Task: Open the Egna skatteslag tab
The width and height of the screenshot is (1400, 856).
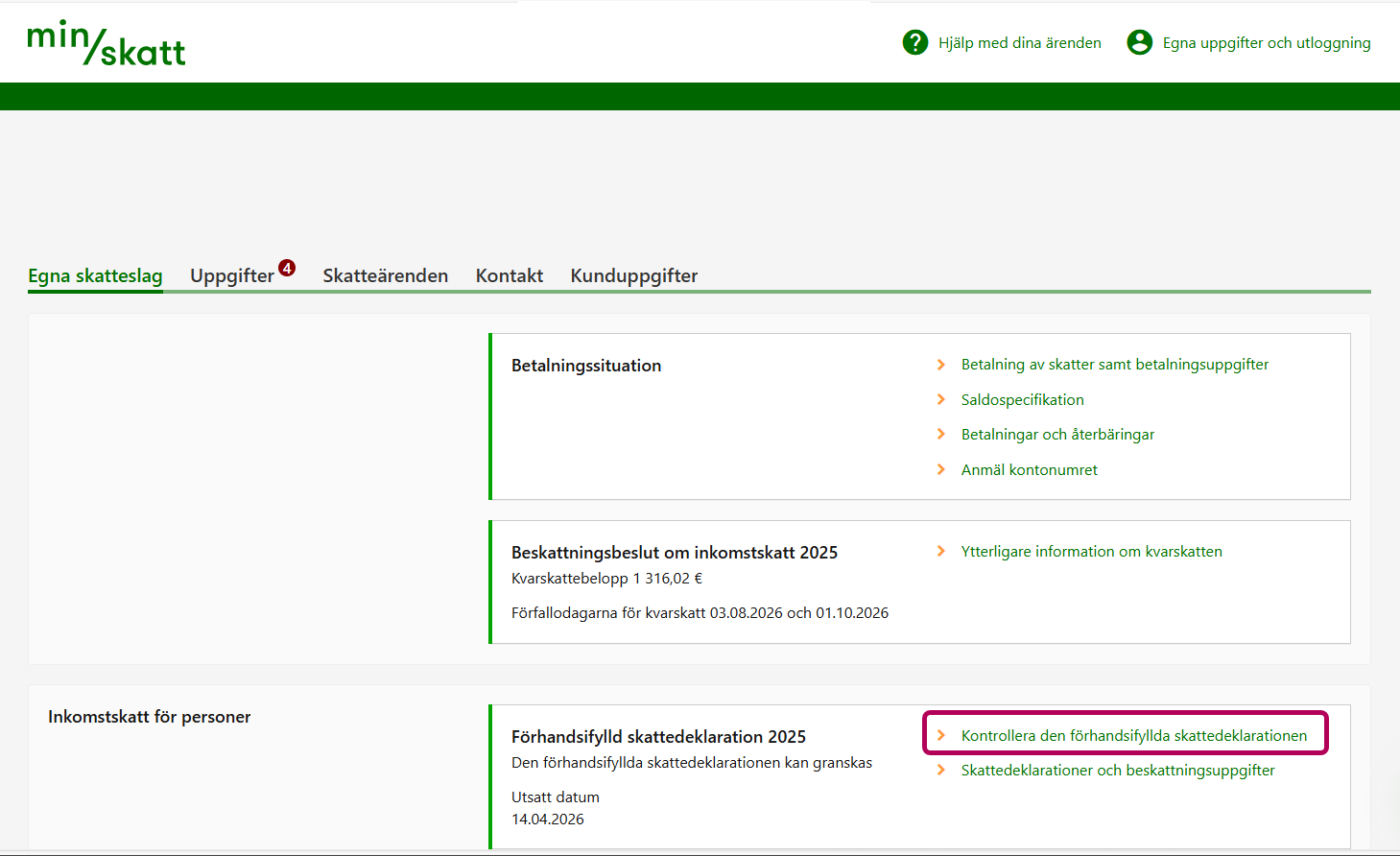Action: pyautogui.click(x=95, y=275)
